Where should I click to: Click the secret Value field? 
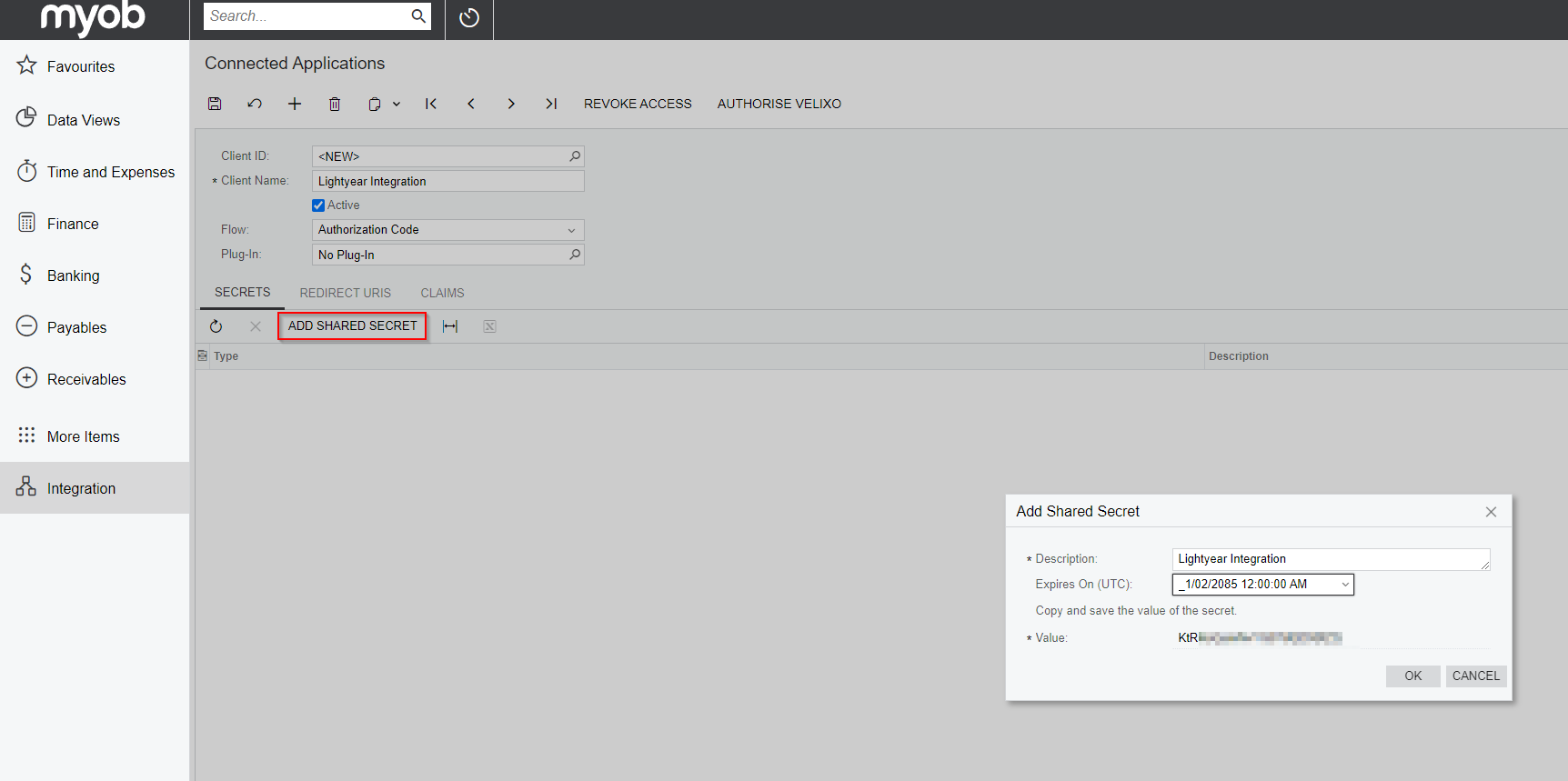pos(1331,637)
